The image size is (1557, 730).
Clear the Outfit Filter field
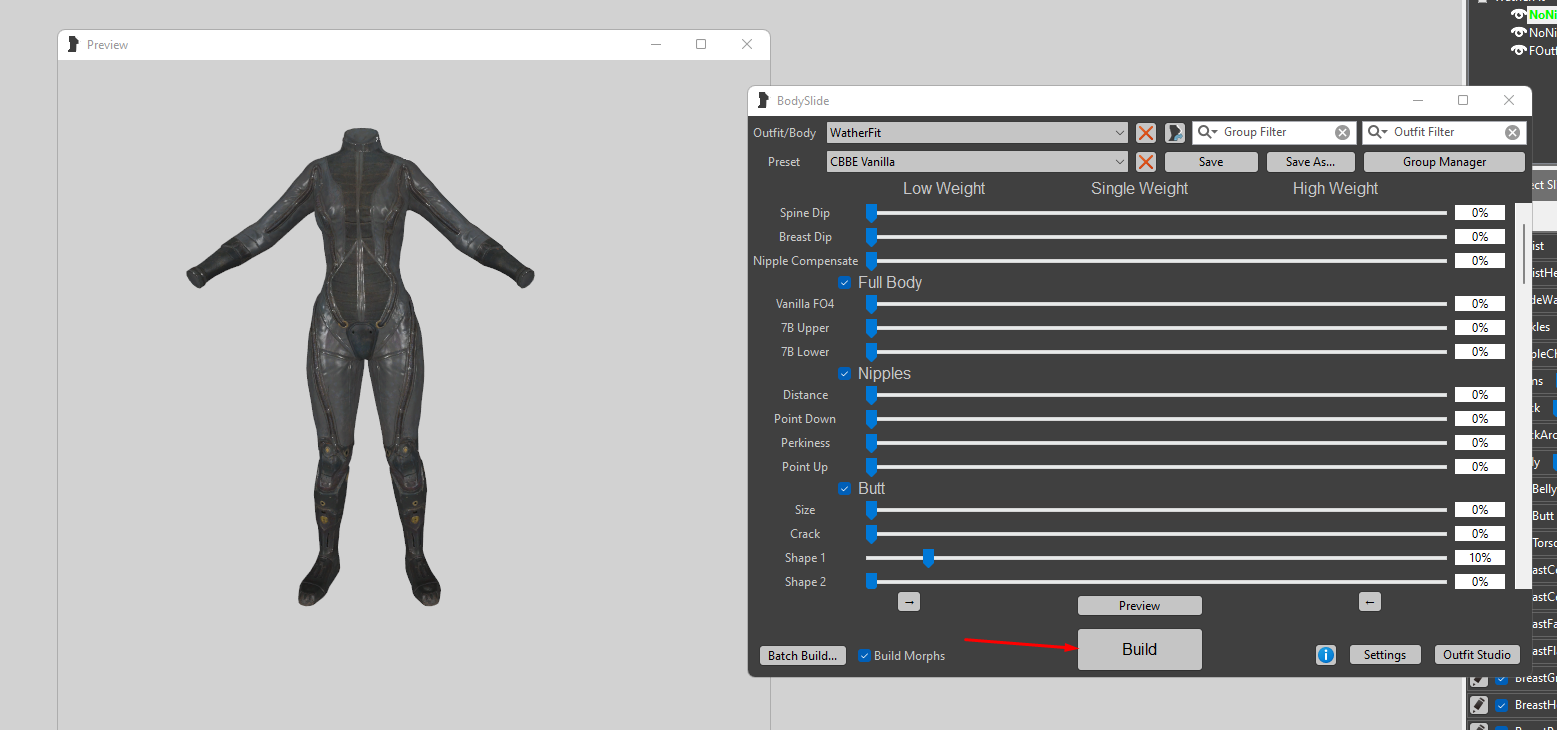(1512, 132)
